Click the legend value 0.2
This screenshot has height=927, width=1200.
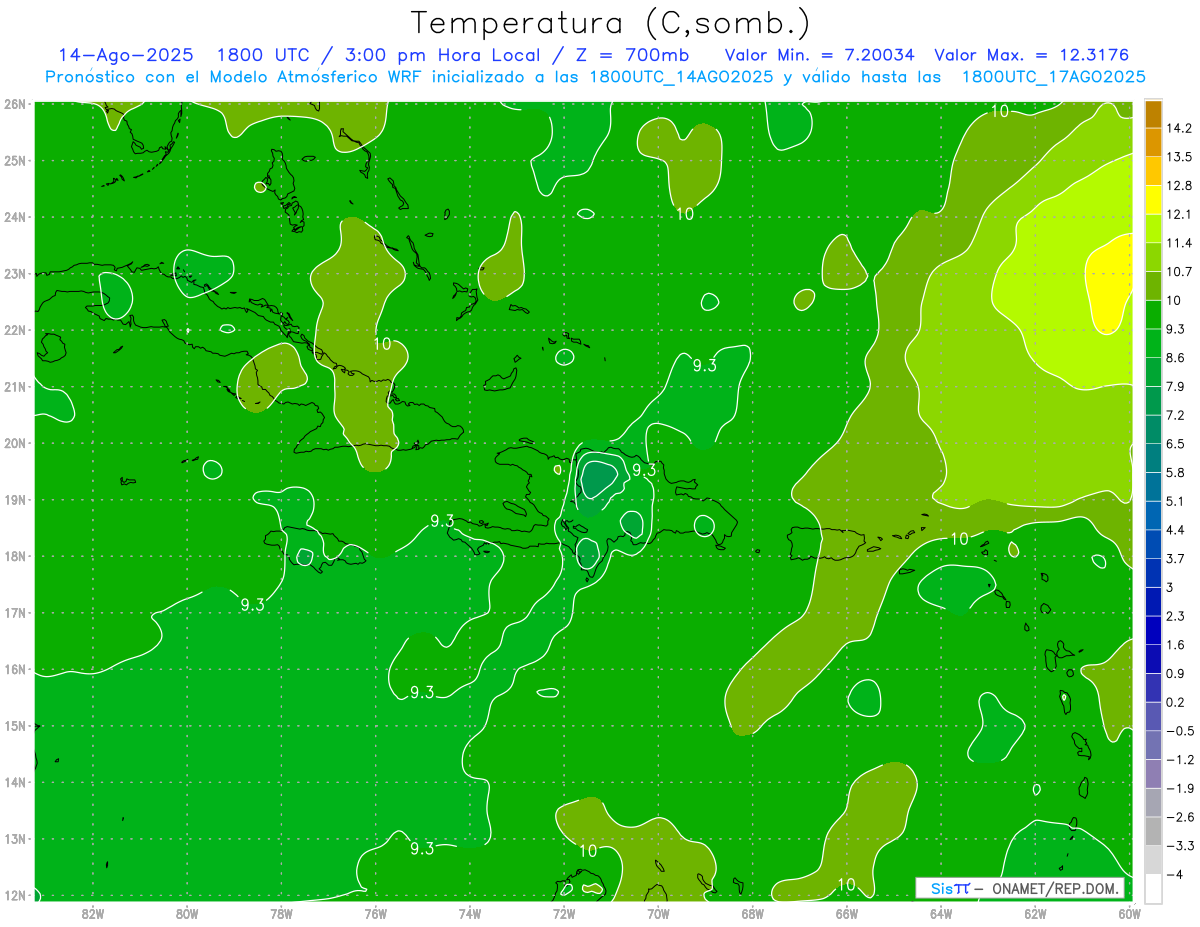1175,702
